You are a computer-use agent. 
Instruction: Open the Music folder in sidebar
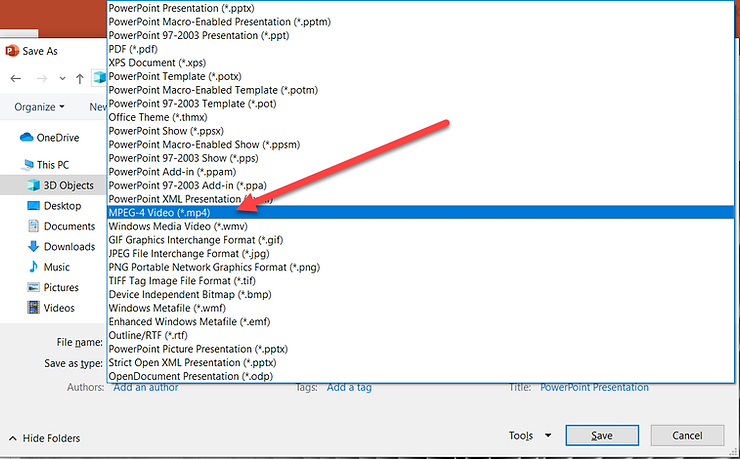tap(57, 267)
